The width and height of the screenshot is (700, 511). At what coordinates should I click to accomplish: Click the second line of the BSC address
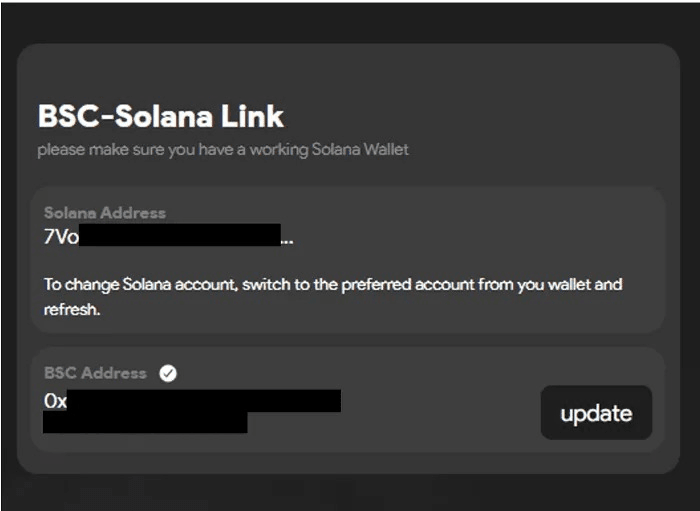coord(145,422)
